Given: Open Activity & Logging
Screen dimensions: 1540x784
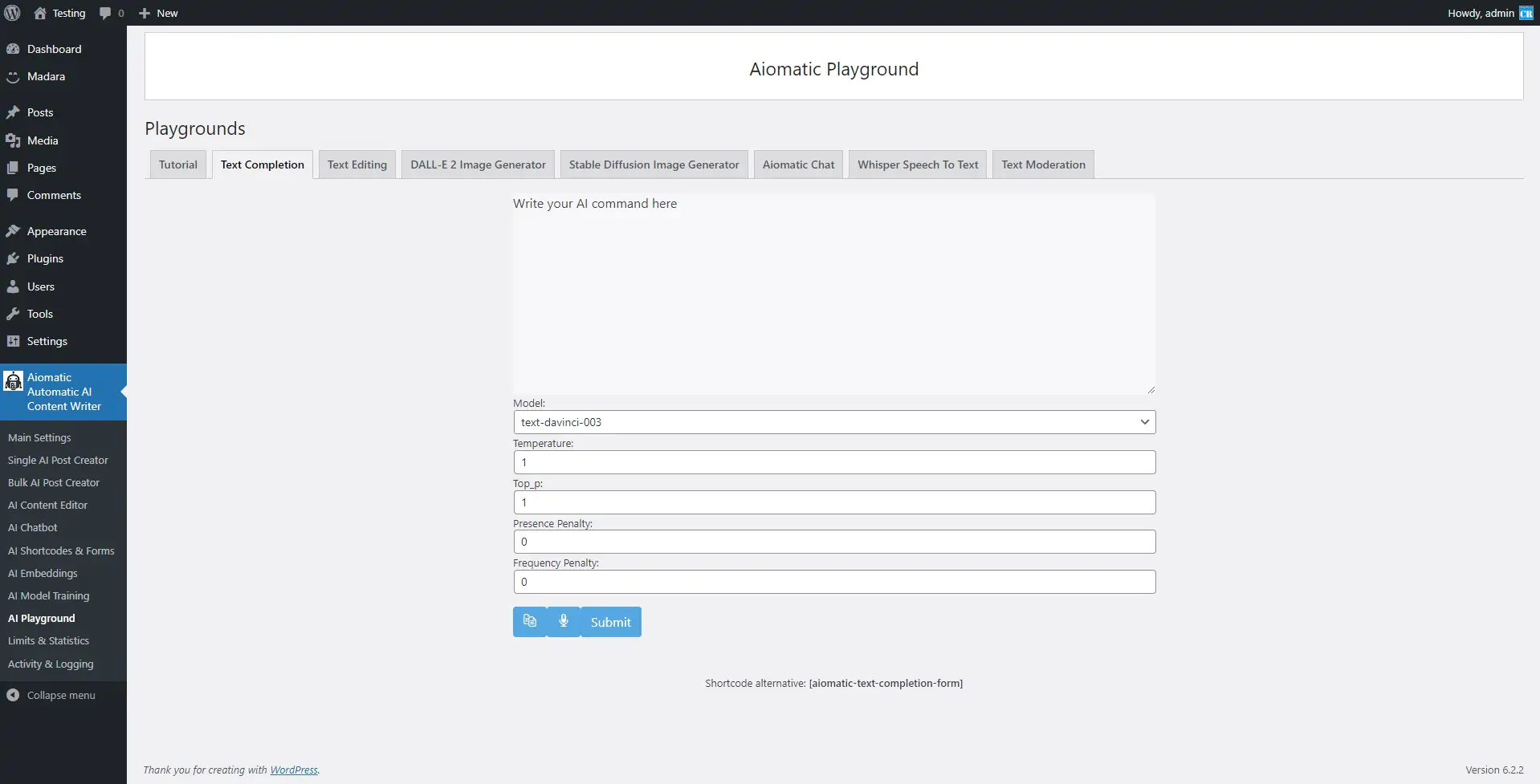Looking at the screenshot, I should [x=51, y=664].
